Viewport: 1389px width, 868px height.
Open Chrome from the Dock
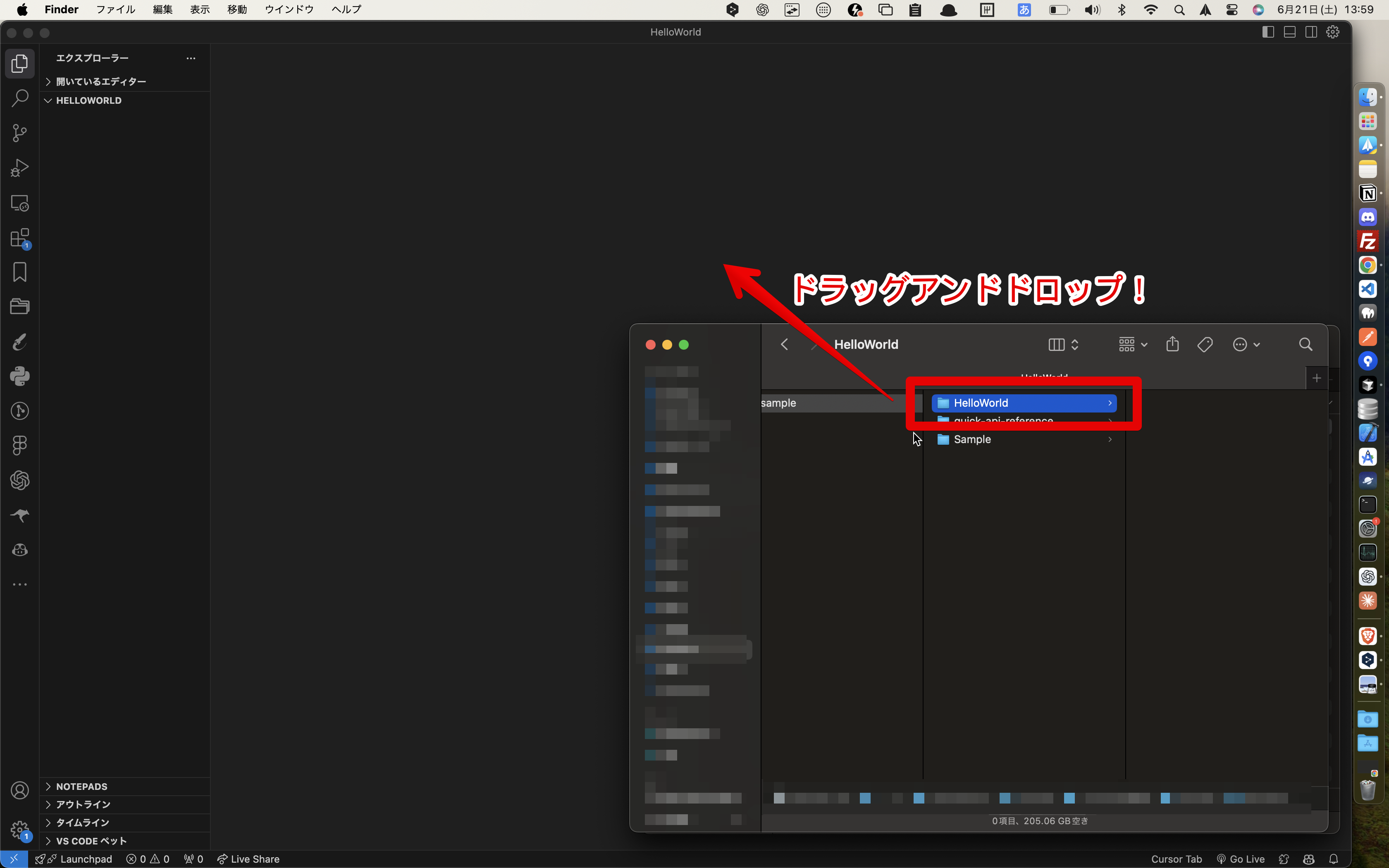(1368, 265)
